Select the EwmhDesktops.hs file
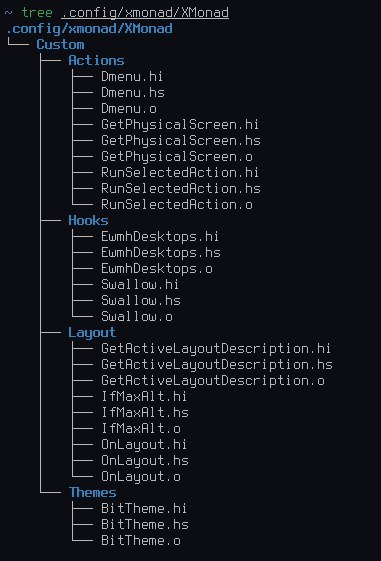The image size is (381, 561). tap(161, 253)
